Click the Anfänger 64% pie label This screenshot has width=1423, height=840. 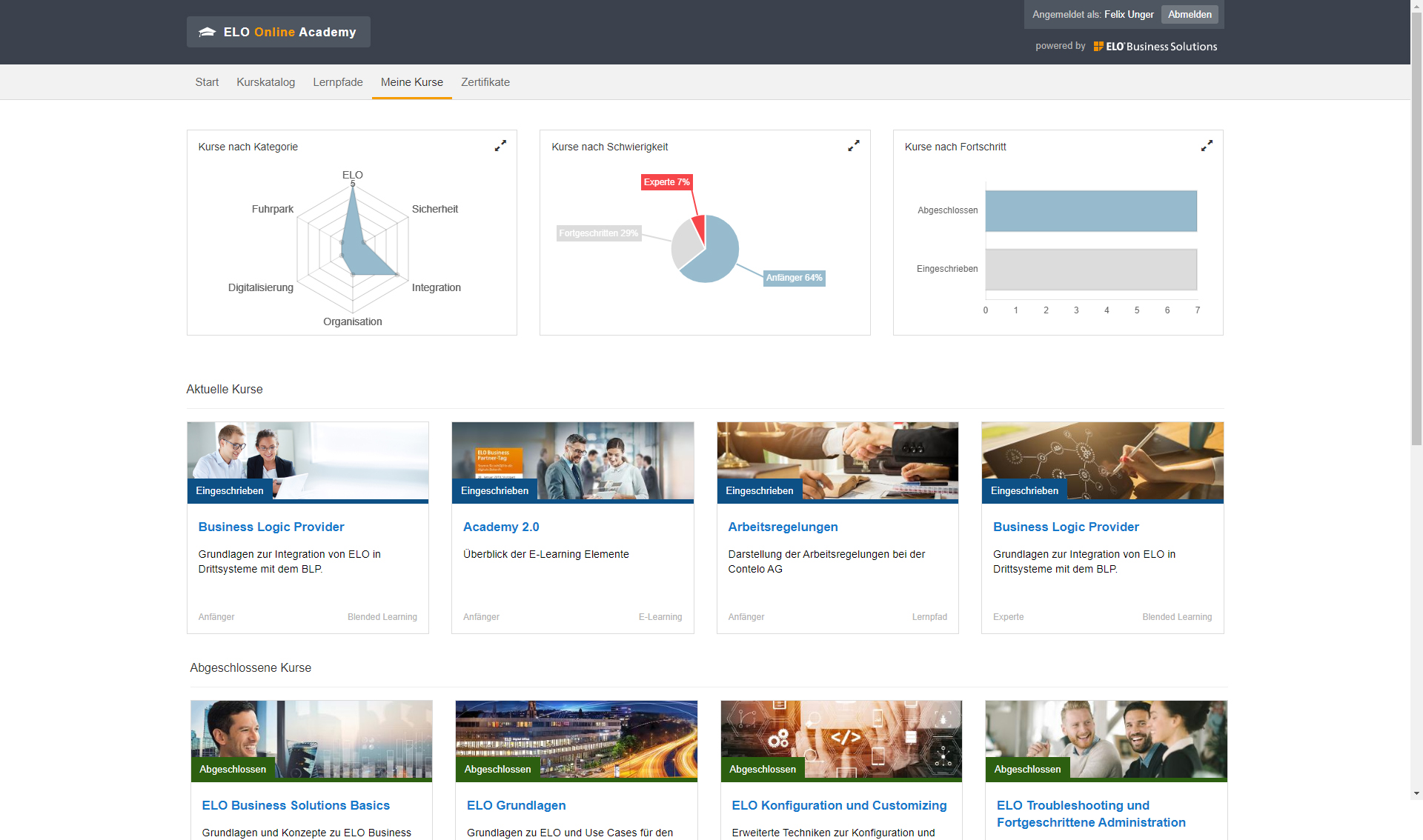(794, 278)
